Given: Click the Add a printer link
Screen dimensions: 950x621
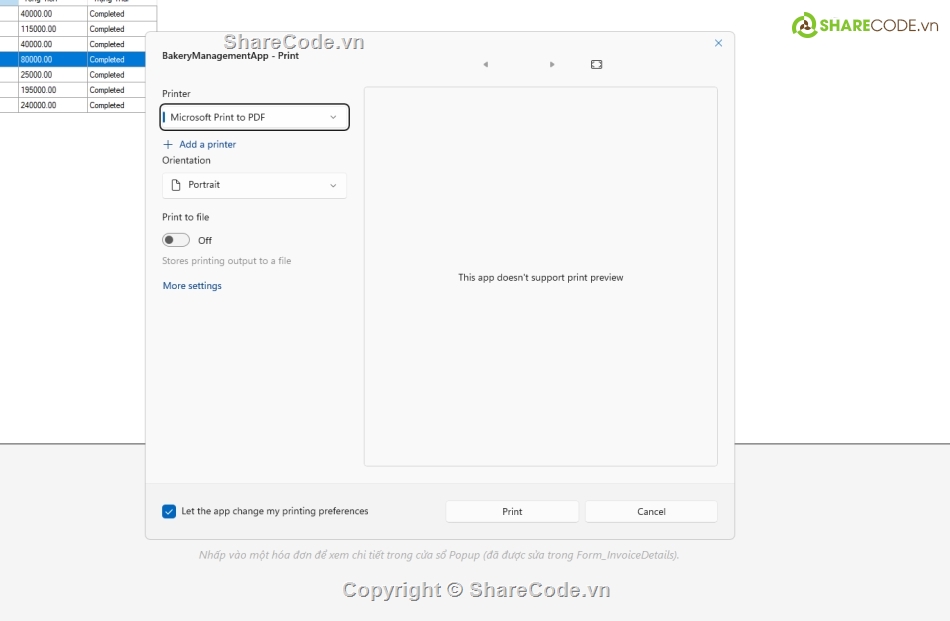Looking at the screenshot, I should [207, 145].
